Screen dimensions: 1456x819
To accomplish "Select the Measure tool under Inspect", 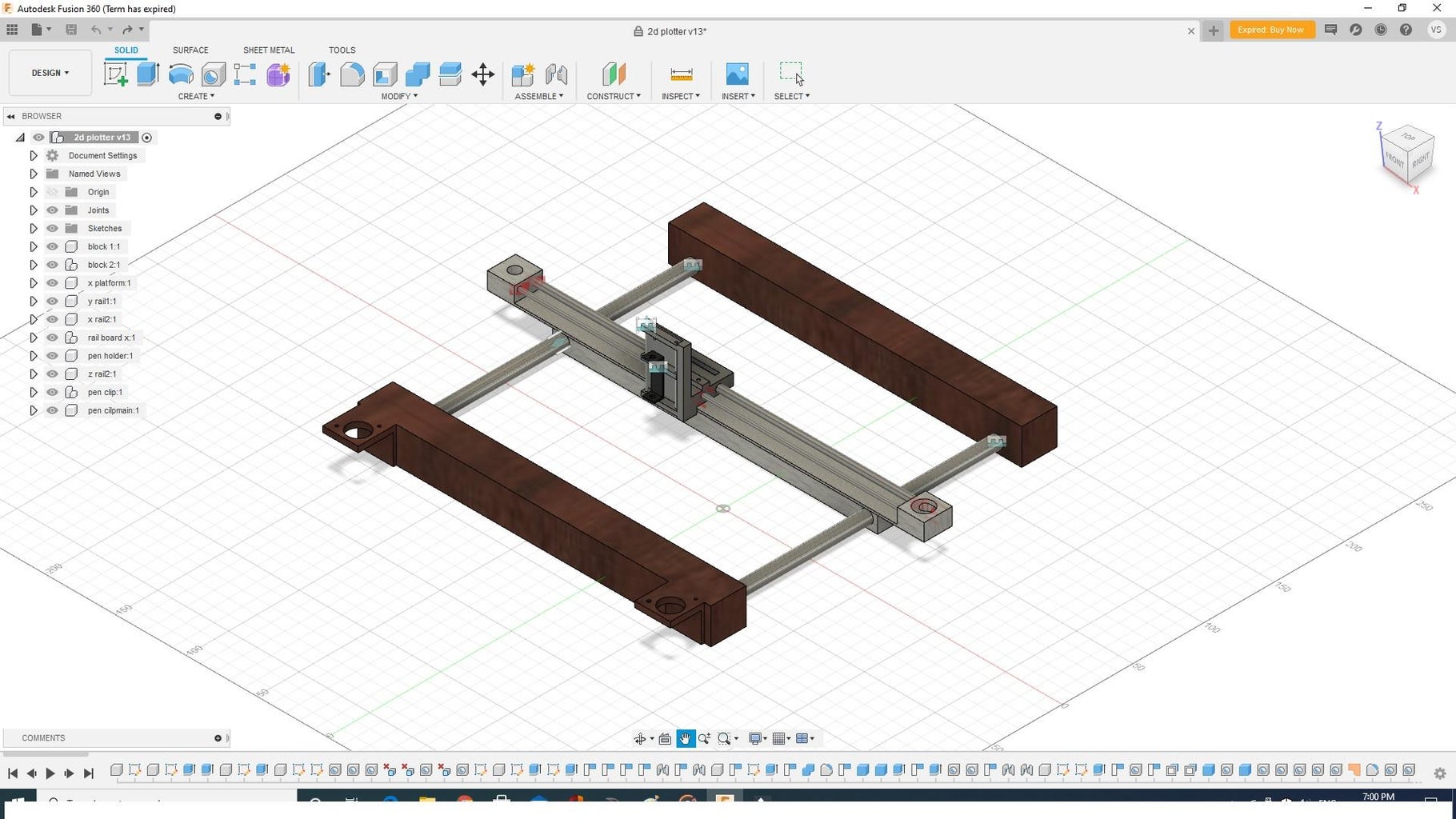I will pyautogui.click(x=681, y=74).
